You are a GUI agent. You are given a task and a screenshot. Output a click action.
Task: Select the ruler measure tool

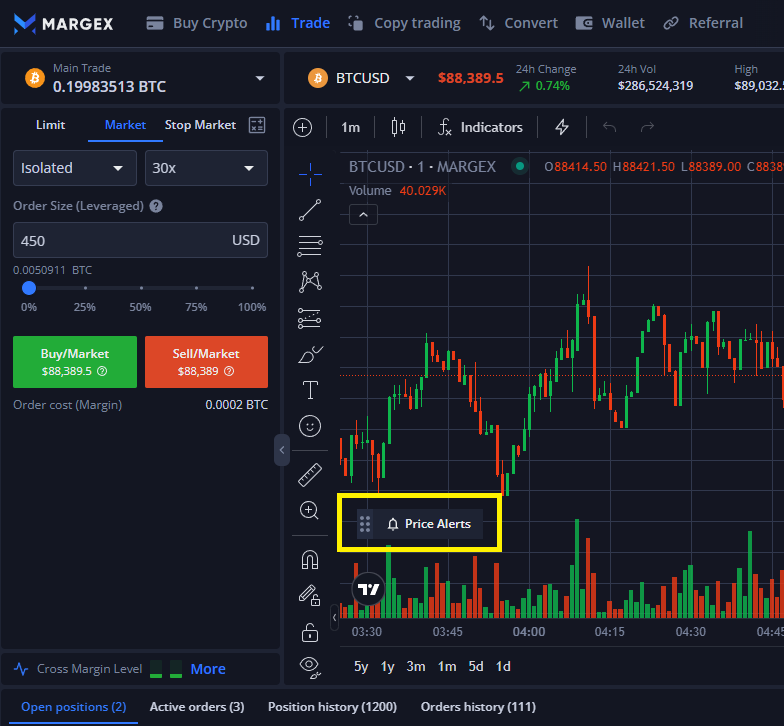tap(310, 474)
